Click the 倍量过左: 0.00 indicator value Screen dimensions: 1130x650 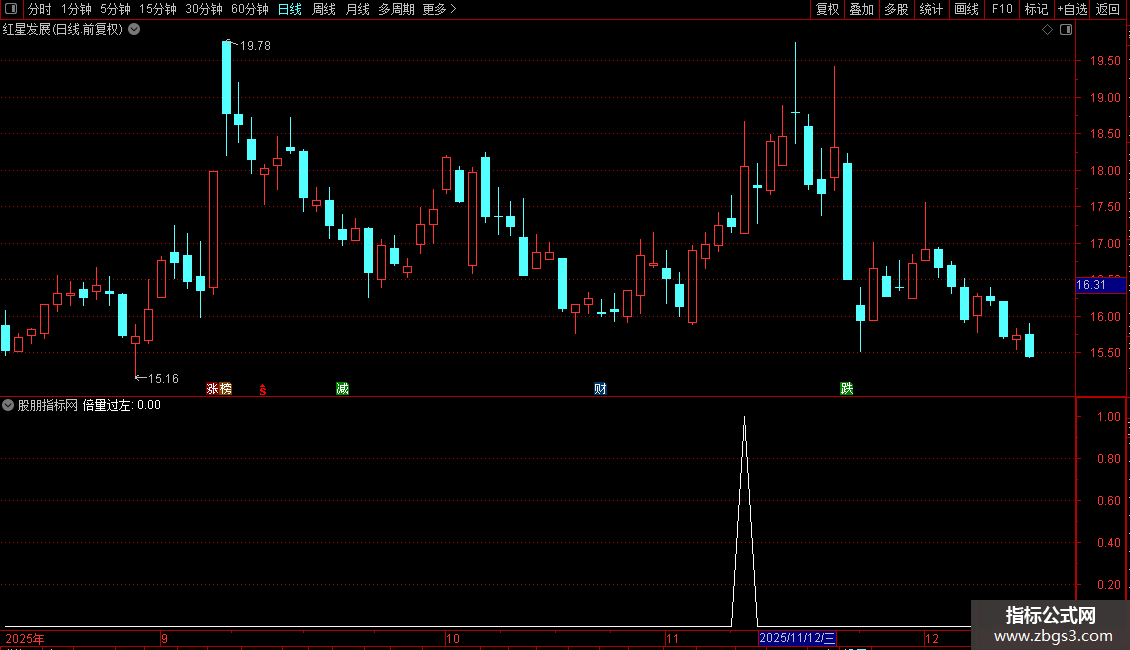click(x=122, y=405)
